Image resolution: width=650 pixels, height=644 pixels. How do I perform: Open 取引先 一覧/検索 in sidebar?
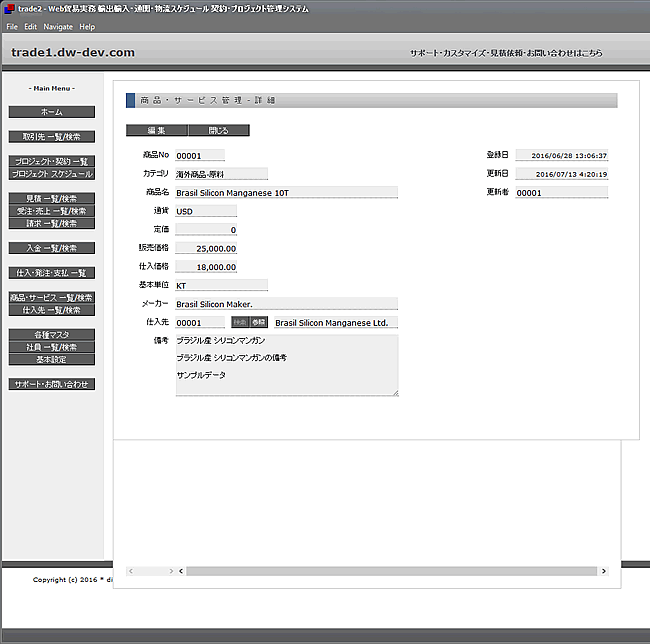(x=52, y=137)
